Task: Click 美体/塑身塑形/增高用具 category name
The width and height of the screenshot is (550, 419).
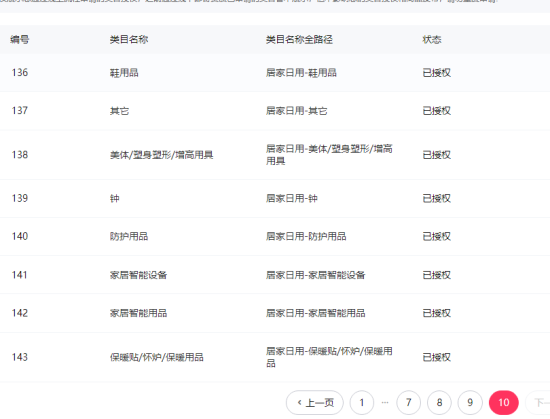Action: coord(161,155)
